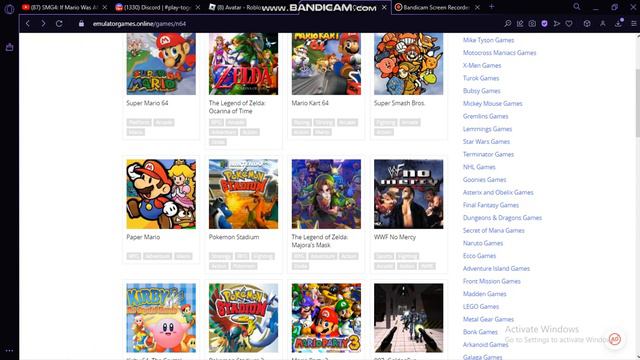Open the Super Smash Bros cover
This screenshot has width=640, height=360.
click(x=409, y=64)
